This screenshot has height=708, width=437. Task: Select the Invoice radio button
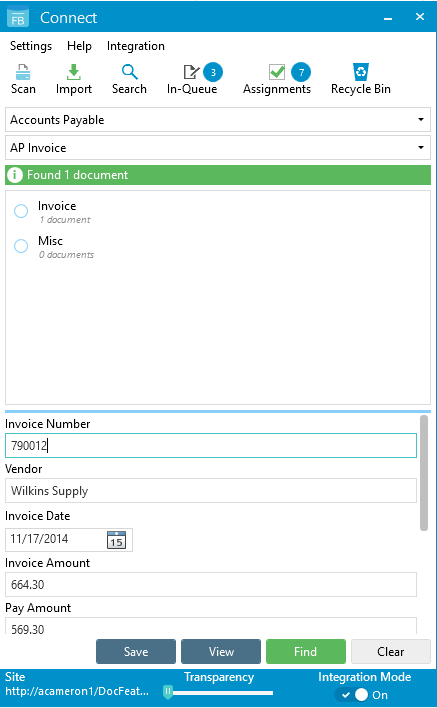pyautogui.click(x=21, y=211)
